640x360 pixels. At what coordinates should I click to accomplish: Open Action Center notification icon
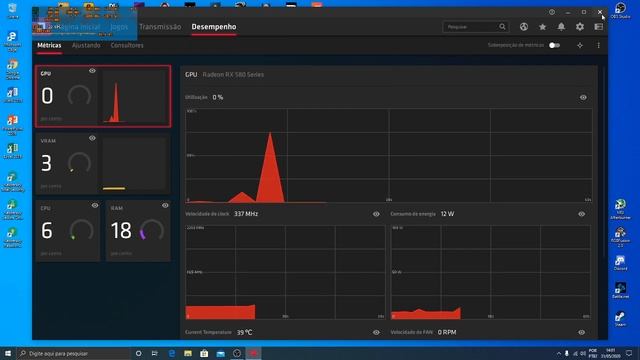(x=629, y=353)
